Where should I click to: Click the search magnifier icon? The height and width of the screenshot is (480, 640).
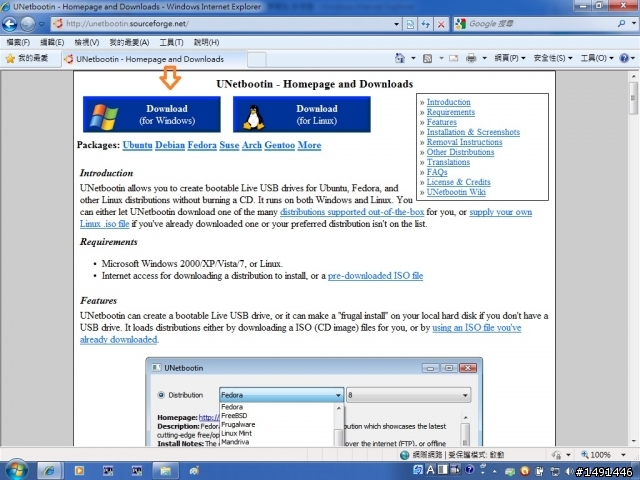click(x=621, y=24)
